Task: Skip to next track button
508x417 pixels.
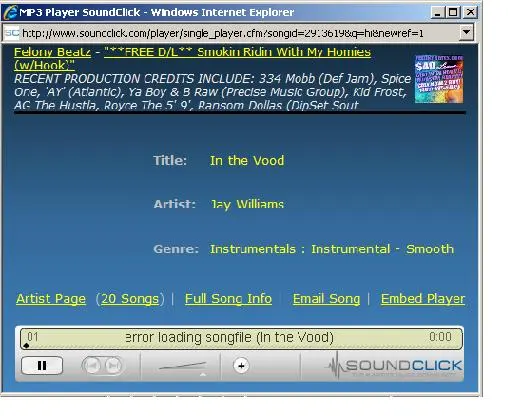Action: tap(113, 366)
